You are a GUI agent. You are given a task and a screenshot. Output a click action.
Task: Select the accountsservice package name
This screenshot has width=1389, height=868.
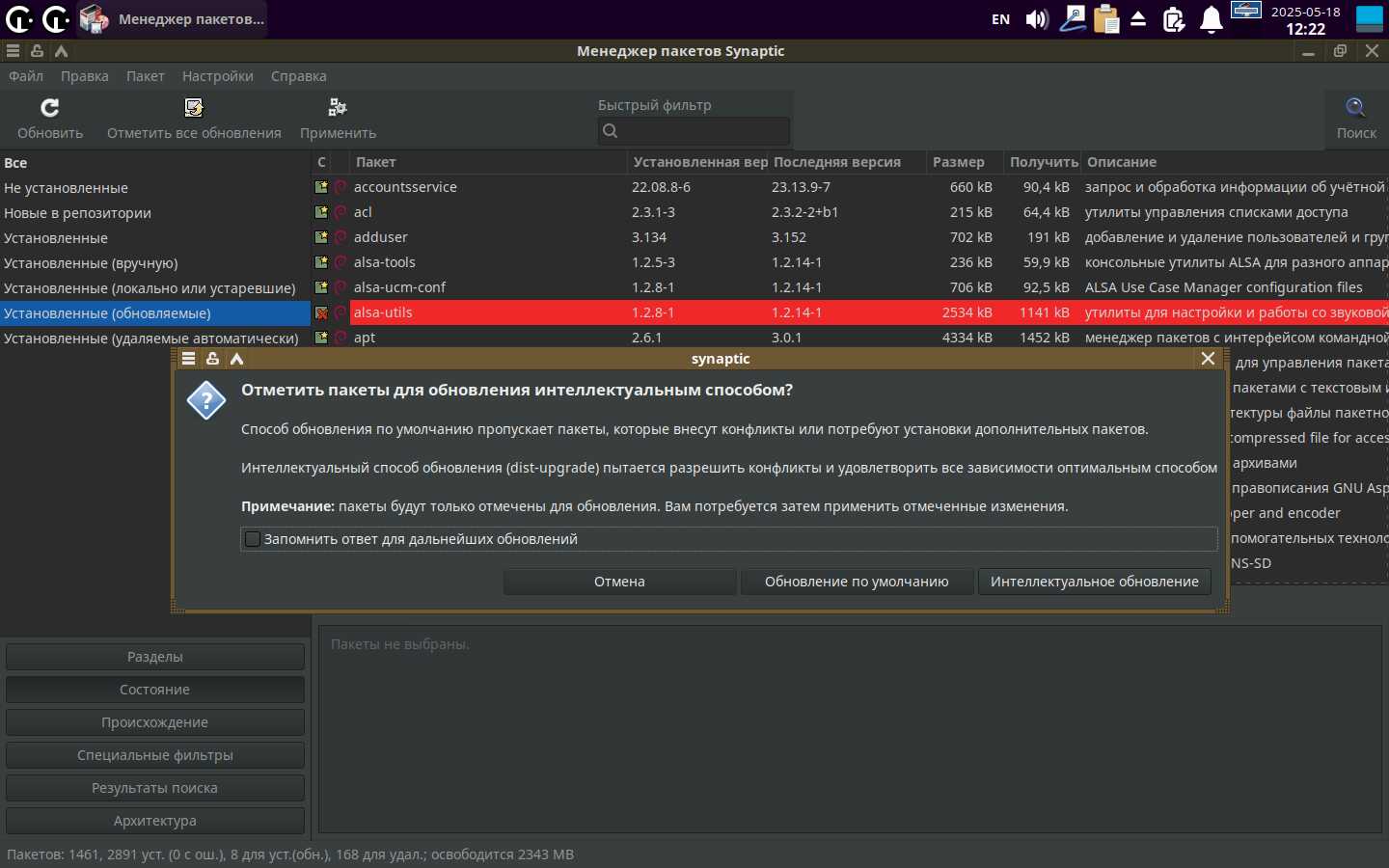tap(405, 187)
